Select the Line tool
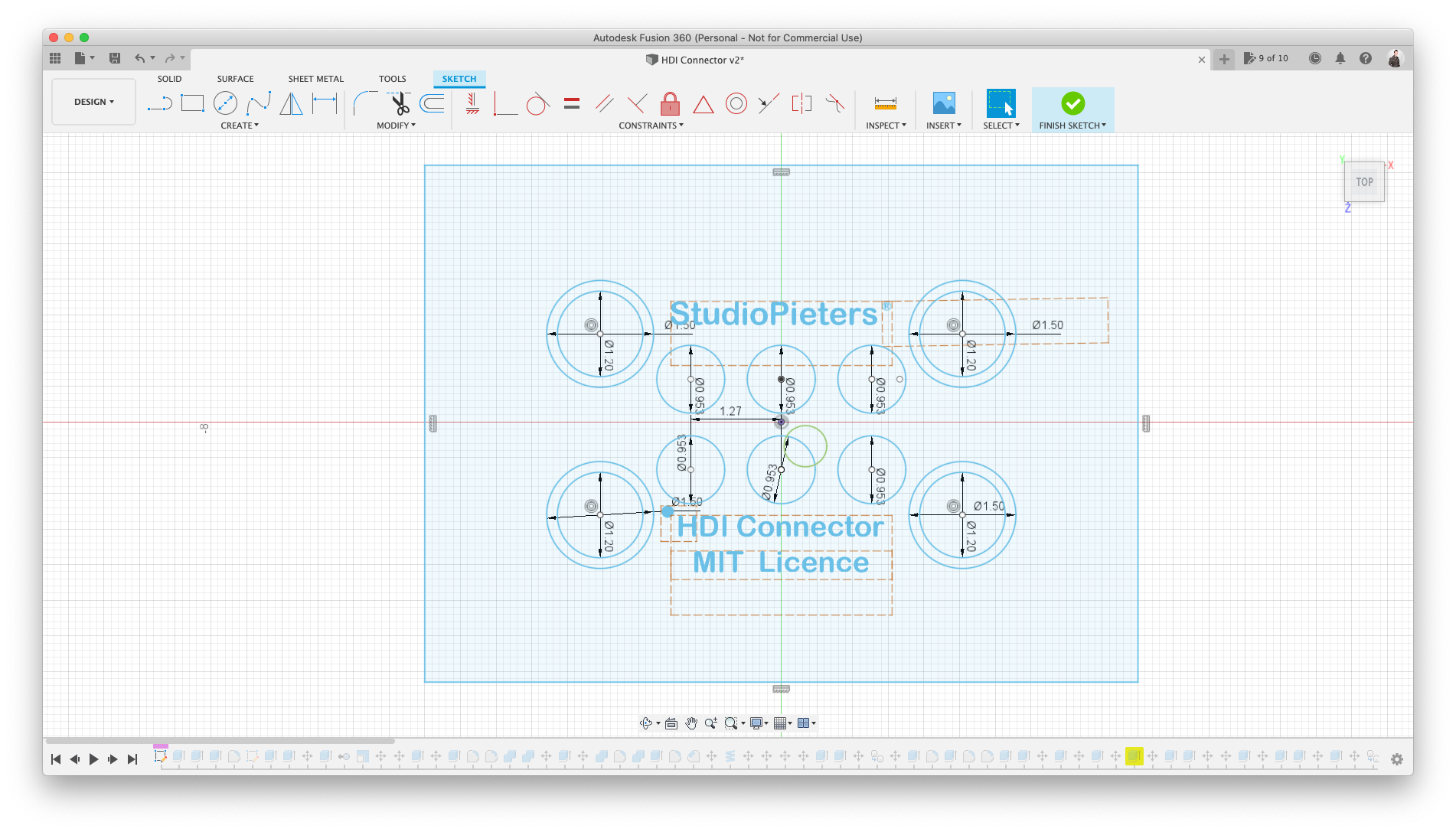 click(159, 103)
